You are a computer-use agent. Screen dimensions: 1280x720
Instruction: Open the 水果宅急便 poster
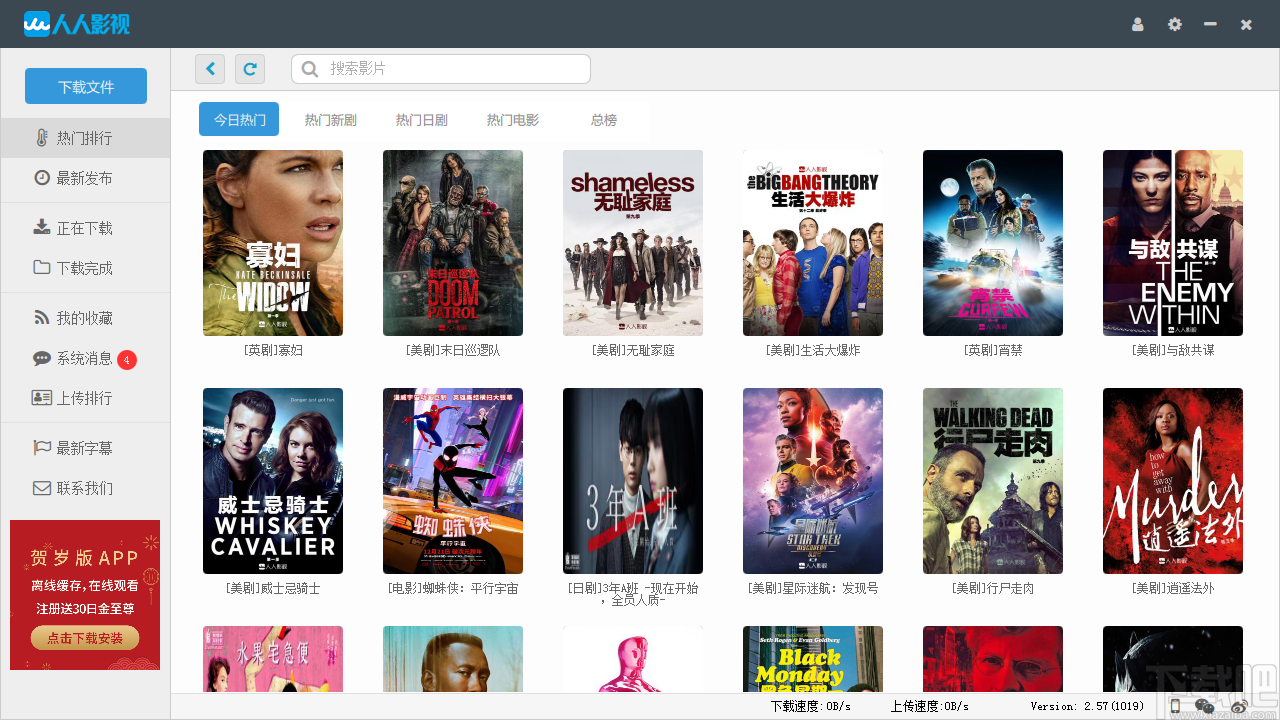(x=273, y=659)
